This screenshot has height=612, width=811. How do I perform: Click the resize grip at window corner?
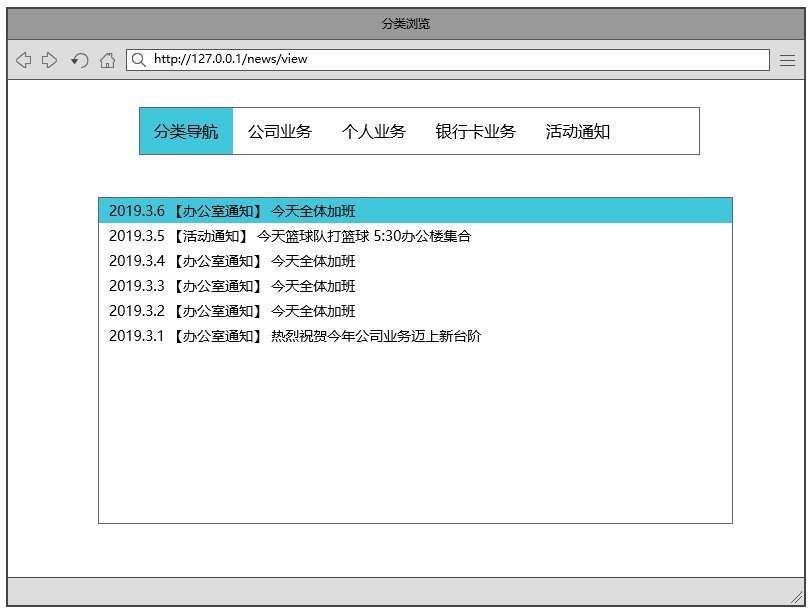coord(796,598)
